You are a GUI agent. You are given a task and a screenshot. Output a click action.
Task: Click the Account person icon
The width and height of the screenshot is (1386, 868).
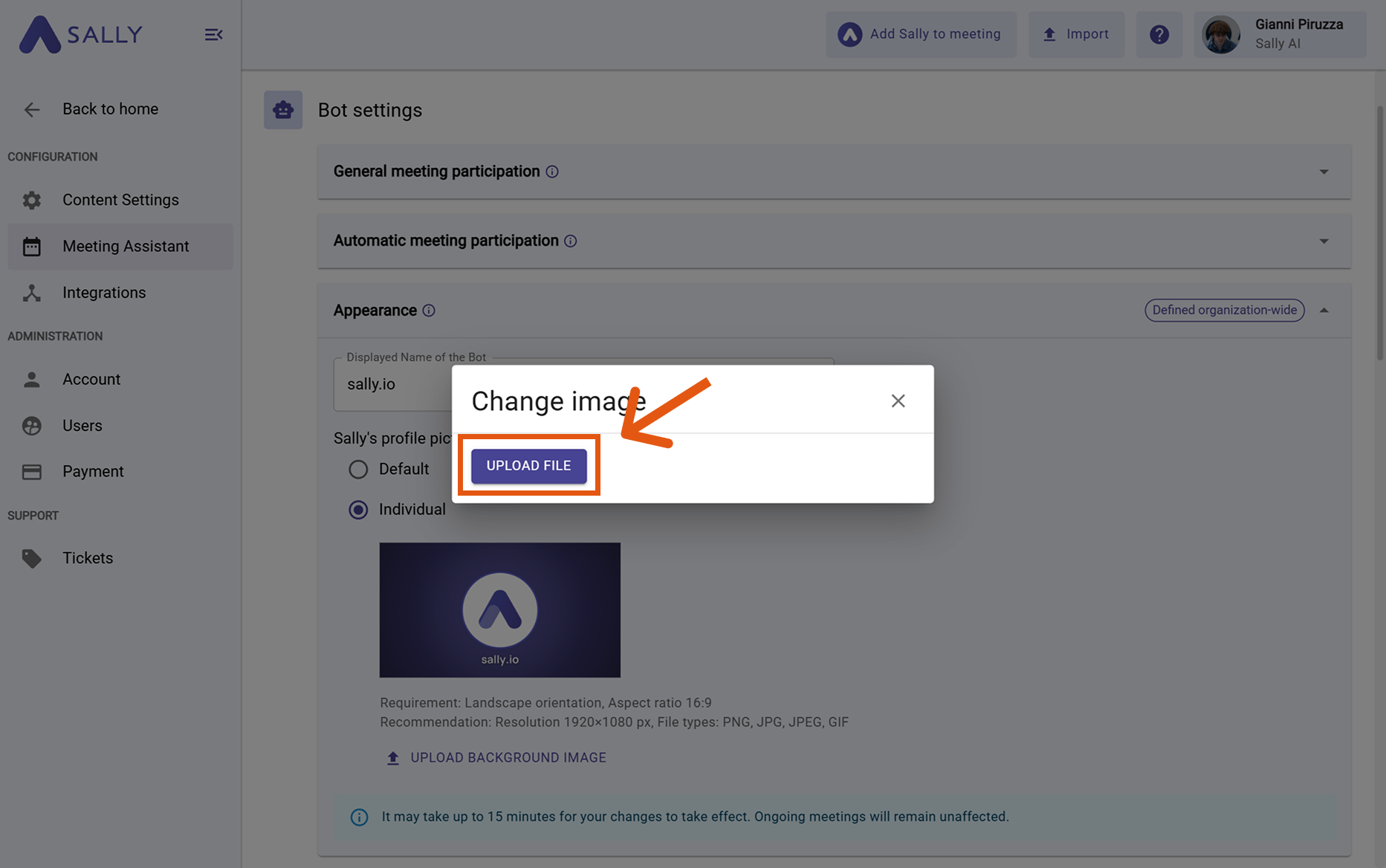tap(32, 380)
